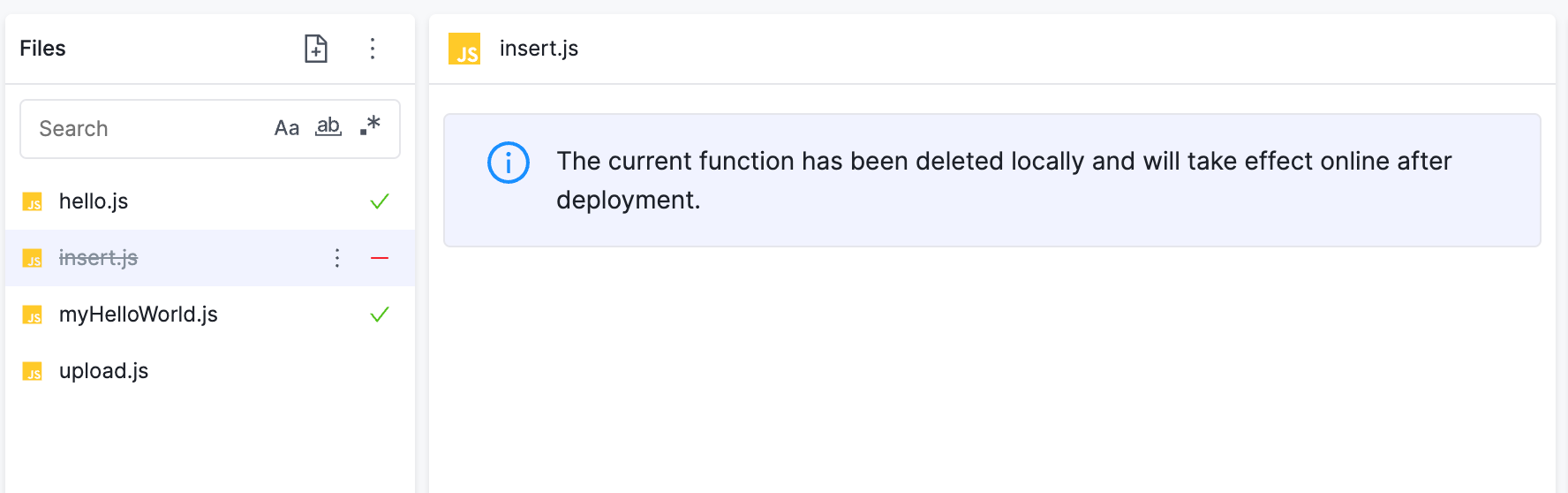1568x493 pixels.
Task: Click the JS icon beside upload.js
Action: coord(33,372)
